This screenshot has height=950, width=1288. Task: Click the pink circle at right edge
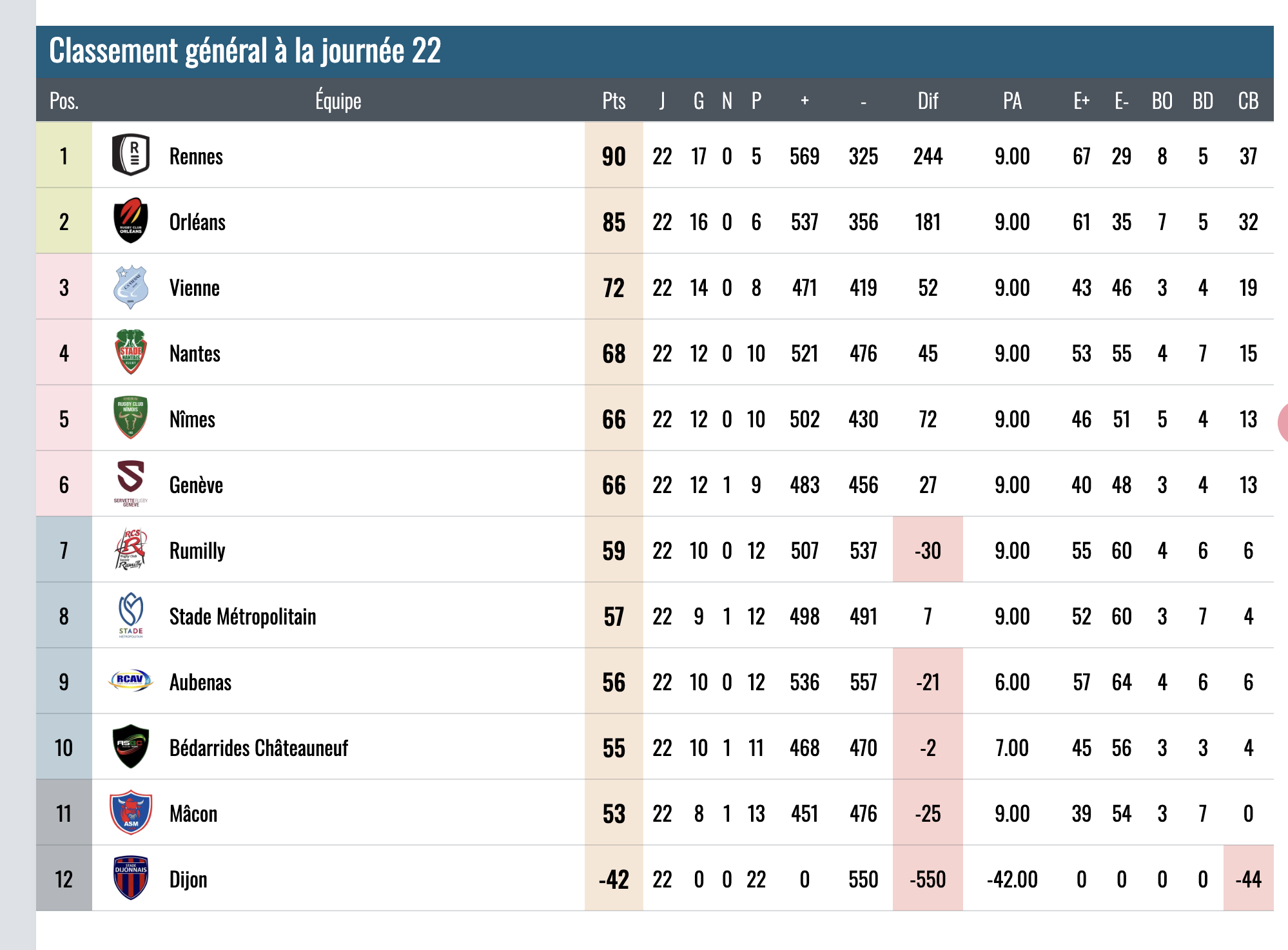1283,422
